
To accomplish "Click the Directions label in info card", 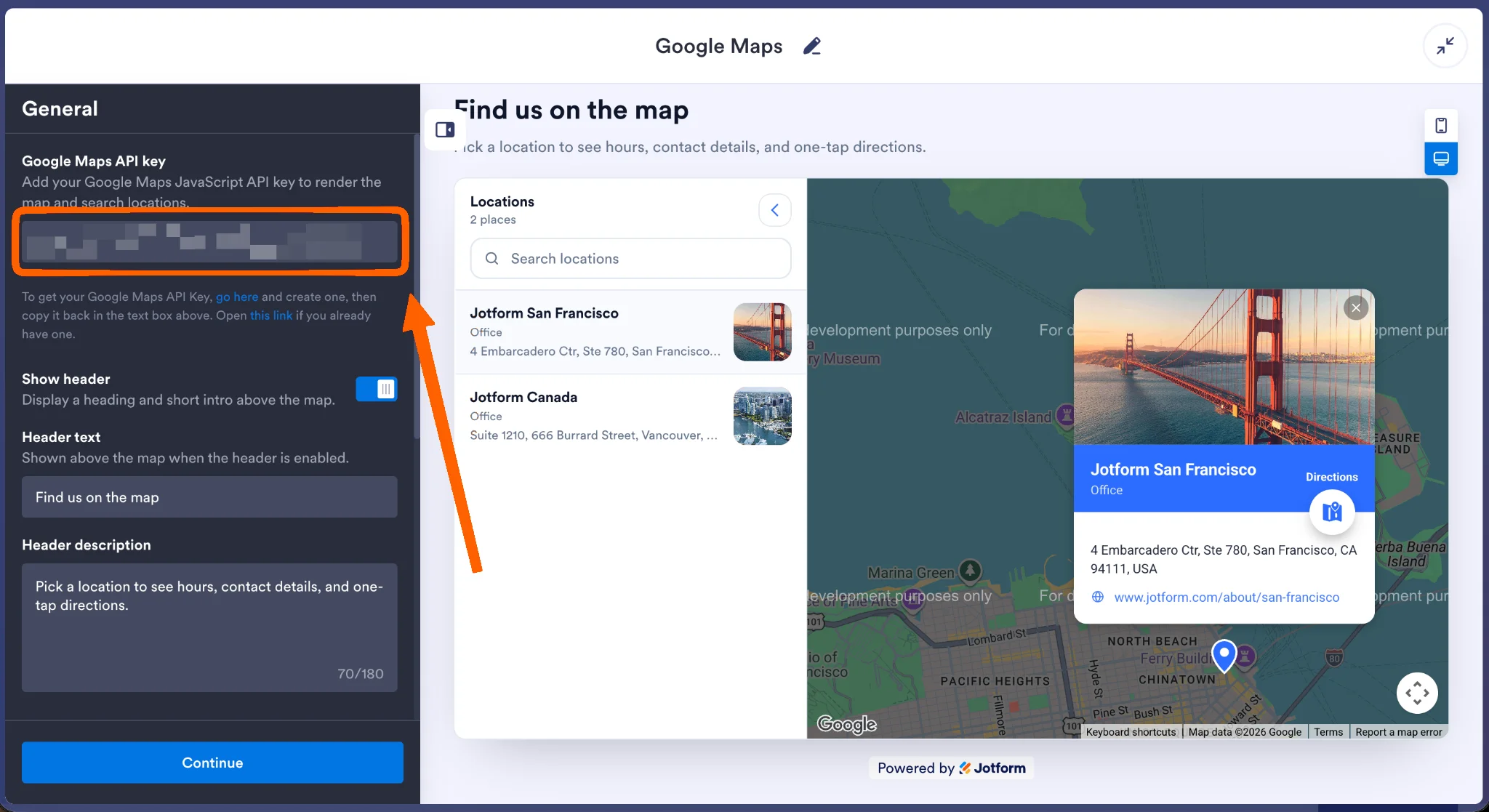I will (x=1331, y=477).
